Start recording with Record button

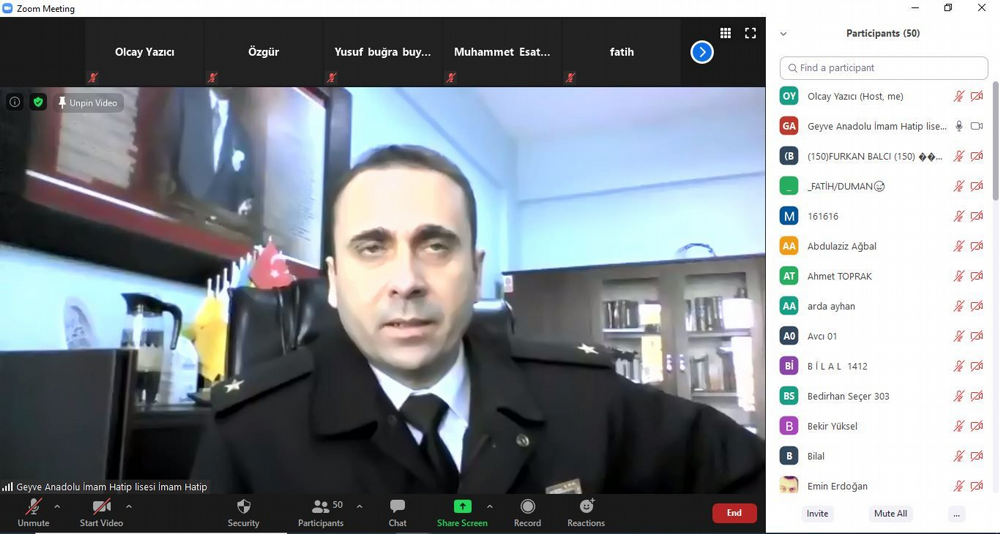(527, 513)
